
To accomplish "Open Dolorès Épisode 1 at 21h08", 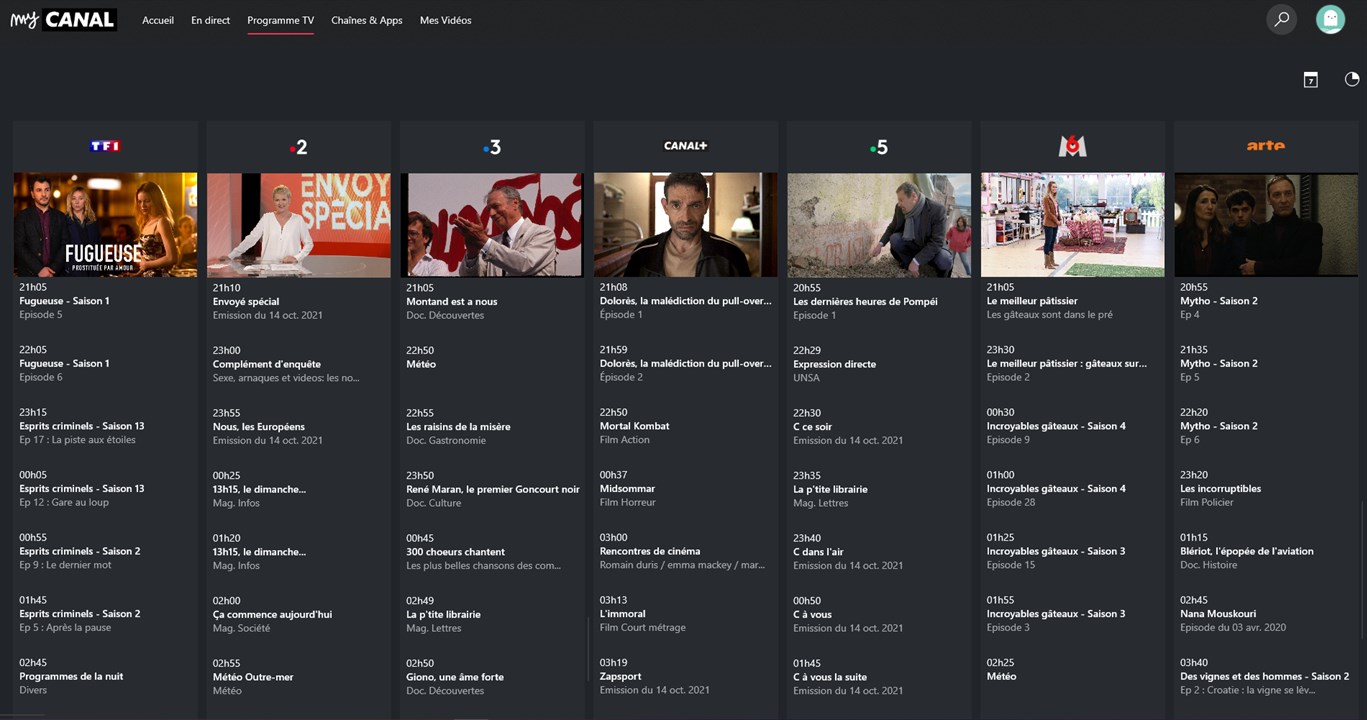I will tap(685, 301).
